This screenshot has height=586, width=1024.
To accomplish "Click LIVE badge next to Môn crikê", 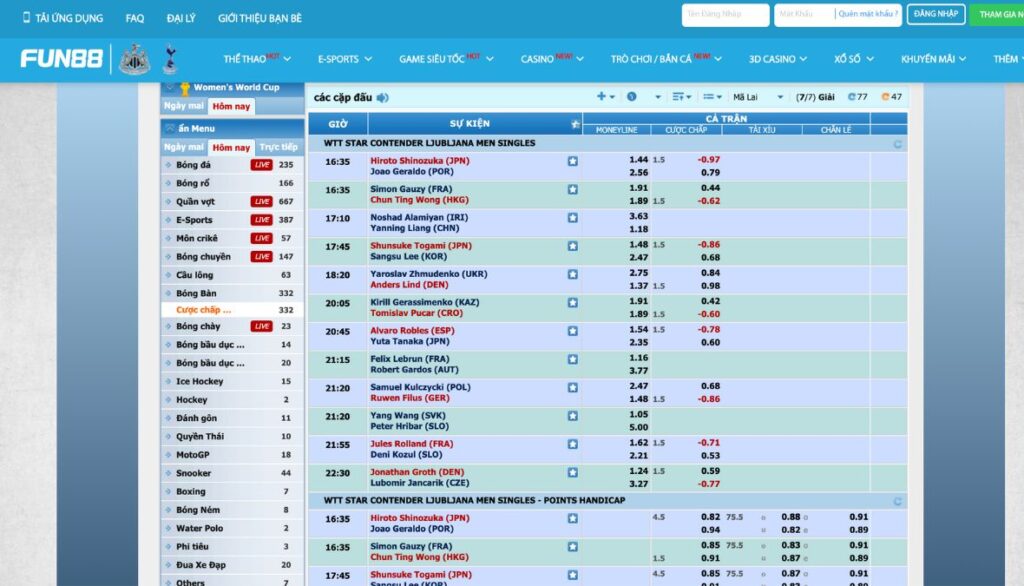I will pos(261,238).
